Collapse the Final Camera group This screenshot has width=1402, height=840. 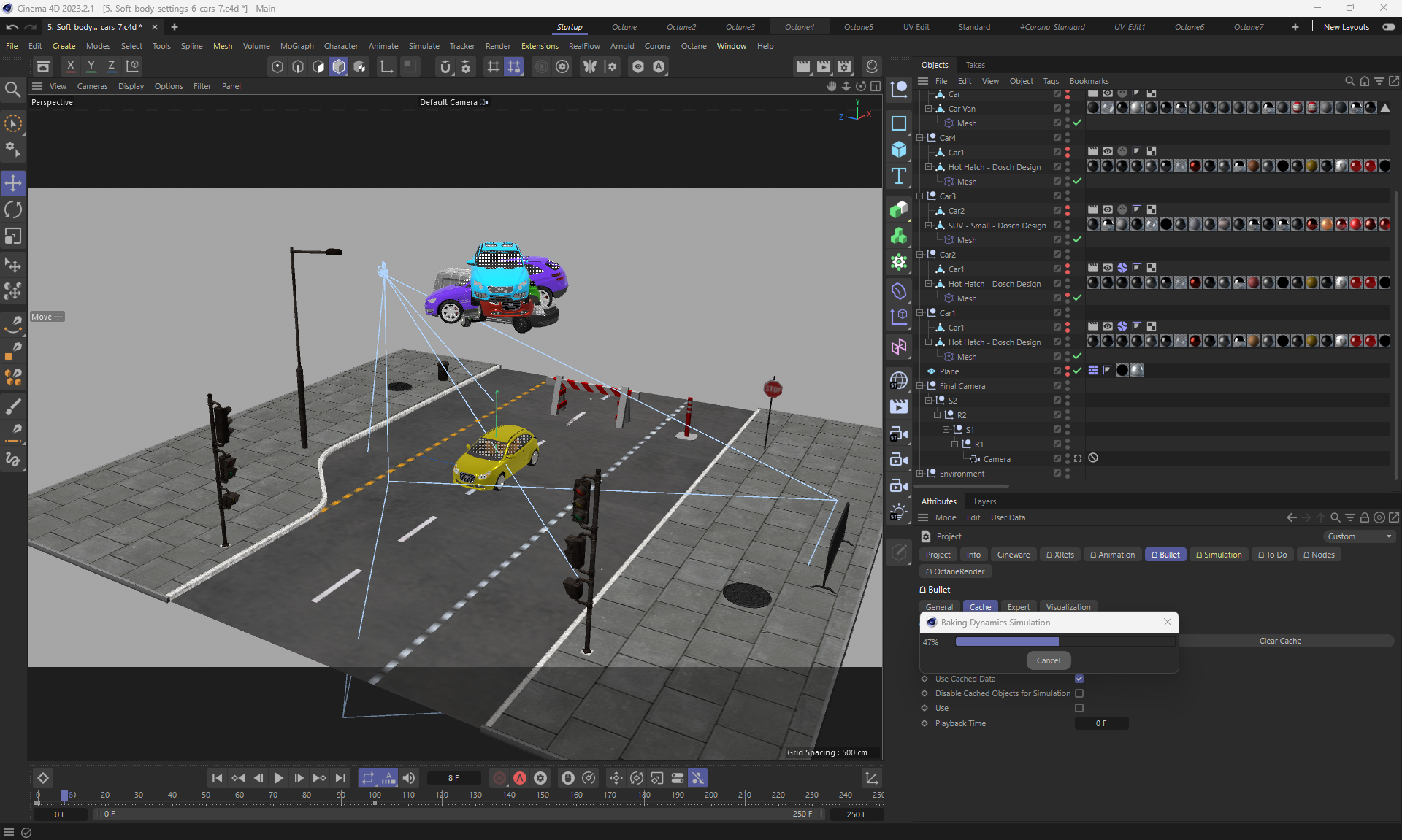[x=920, y=386]
